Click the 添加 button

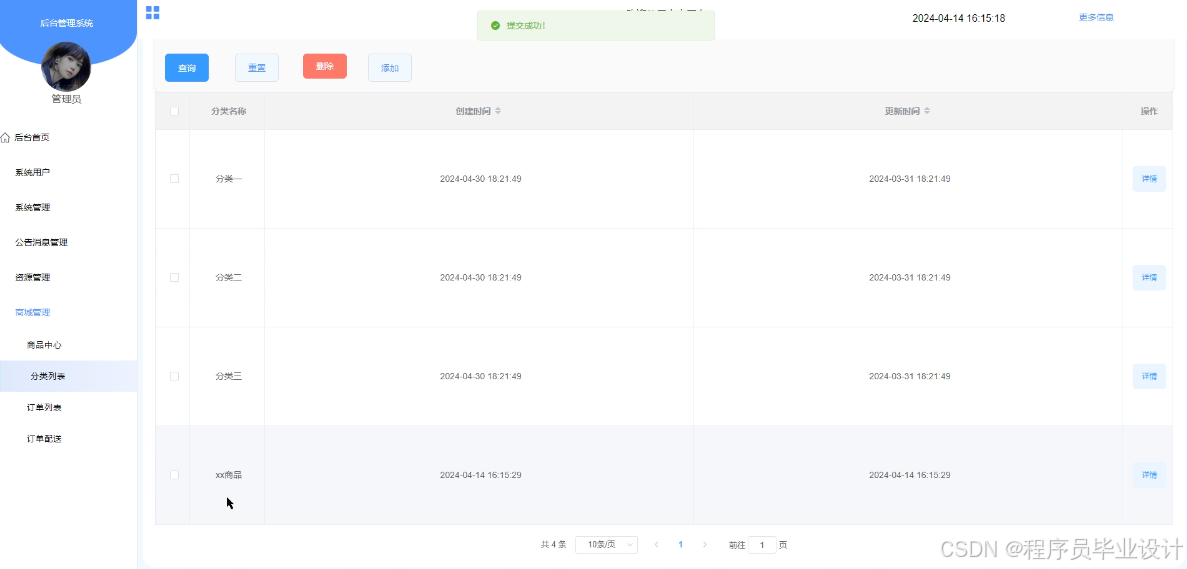pos(390,68)
